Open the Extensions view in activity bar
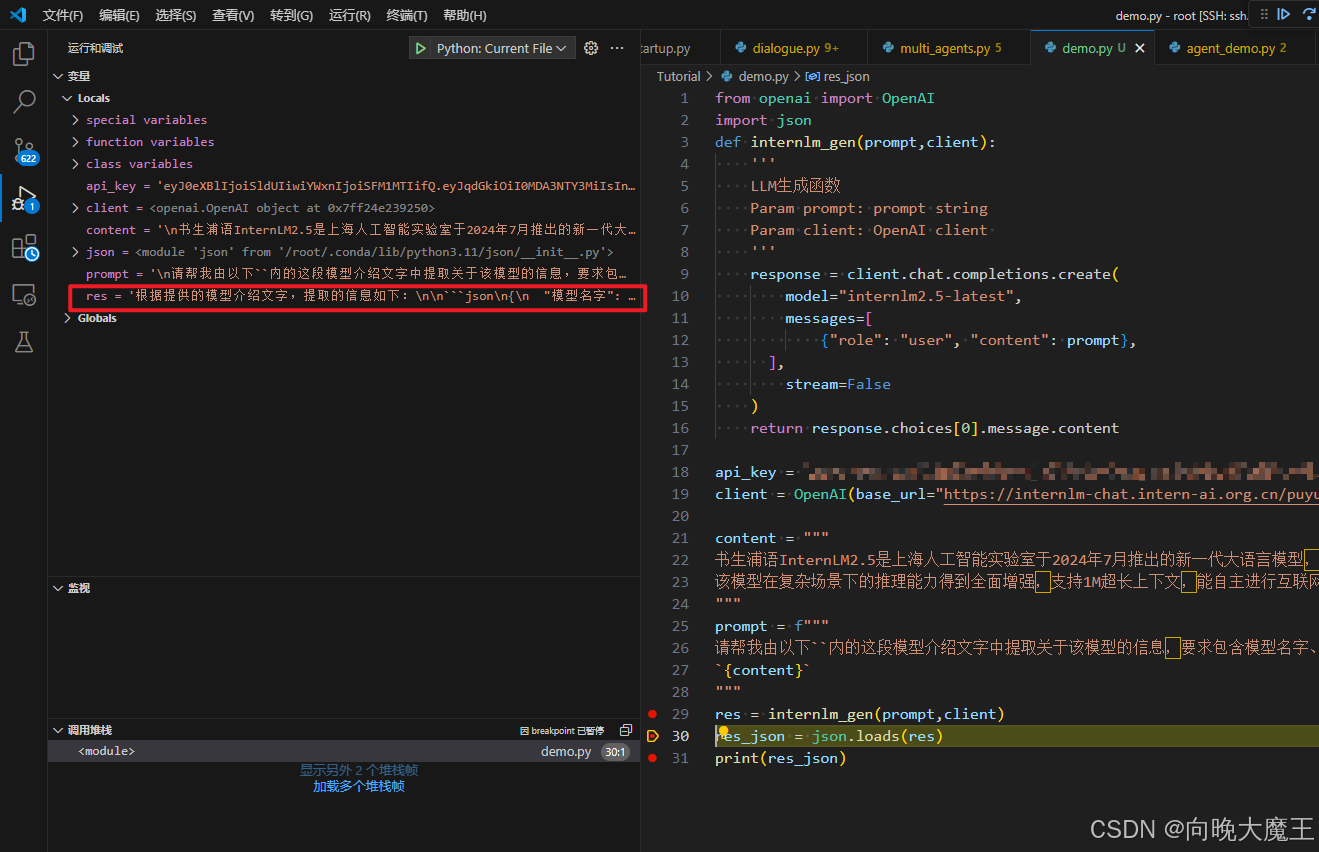Image resolution: width=1319 pixels, height=852 pixels. 24,247
